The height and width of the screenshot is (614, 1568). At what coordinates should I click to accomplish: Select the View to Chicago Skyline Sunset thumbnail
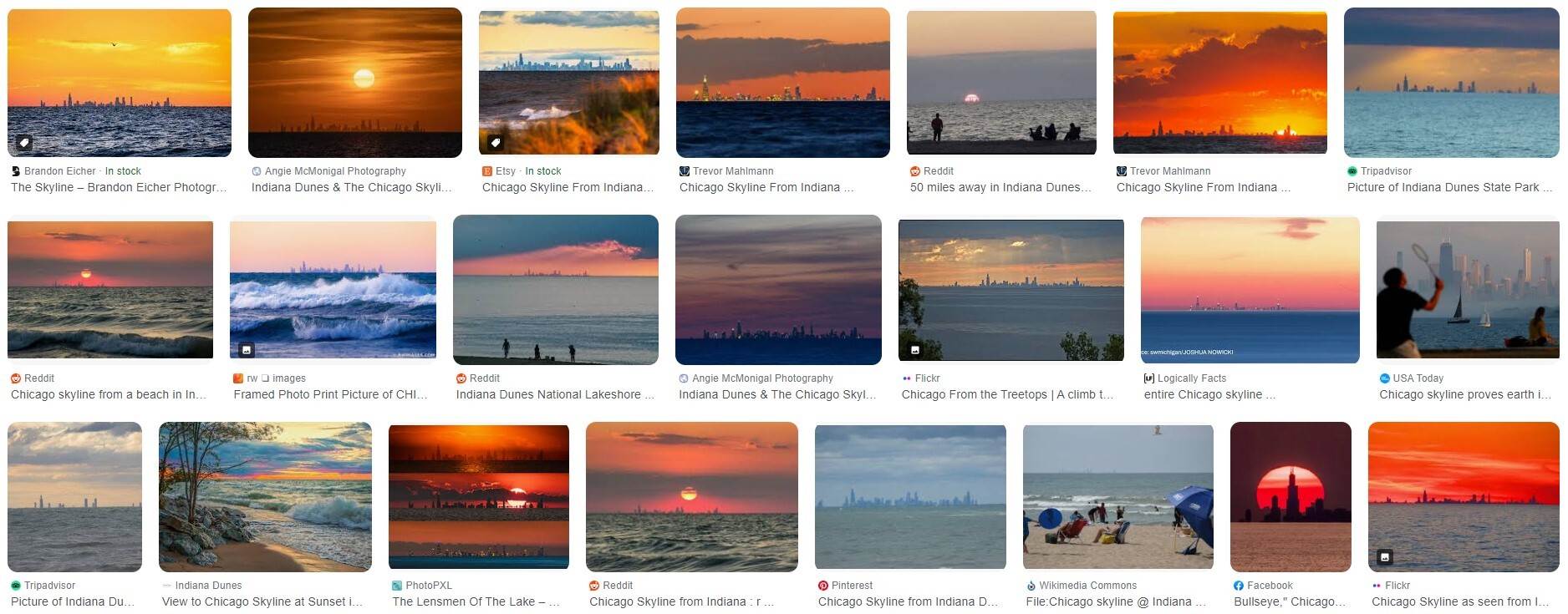point(265,496)
